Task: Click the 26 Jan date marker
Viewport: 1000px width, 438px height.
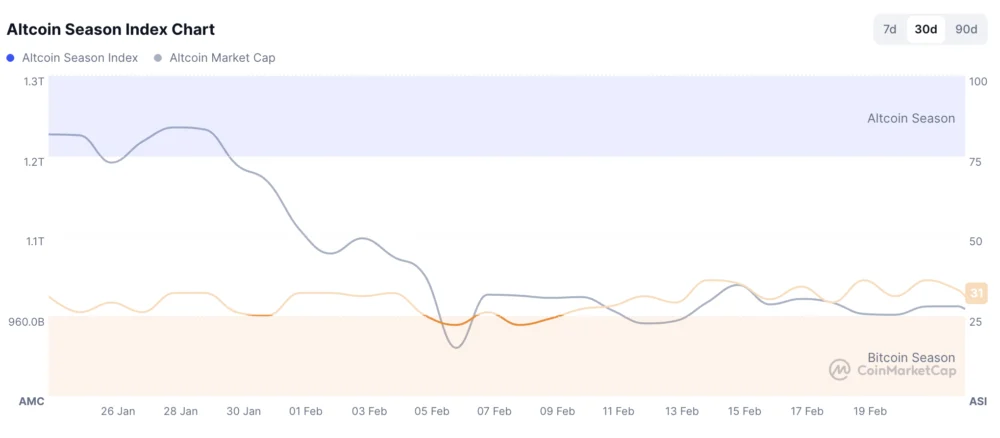Action: [x=118, y=411]
